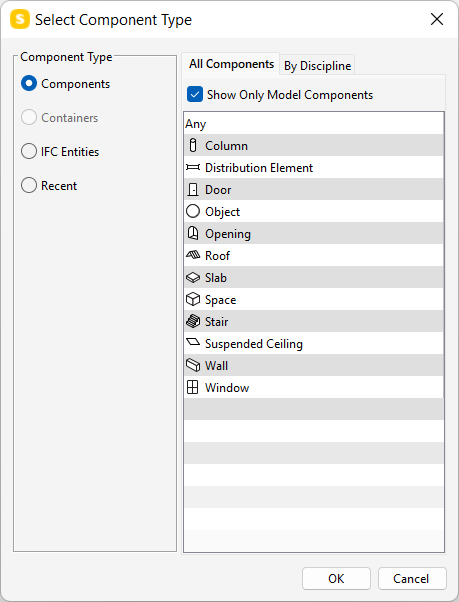459x602 pixels.
Task: Confirm selection with OK button
Action: point(336,578)
